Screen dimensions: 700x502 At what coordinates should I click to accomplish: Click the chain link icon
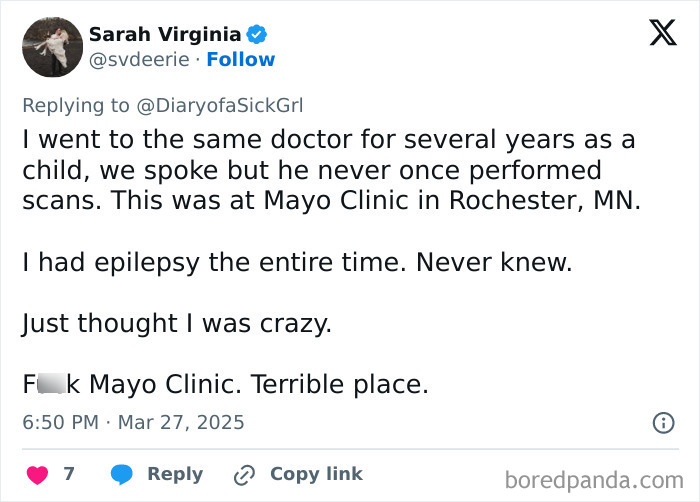click(x=244, y=474)
